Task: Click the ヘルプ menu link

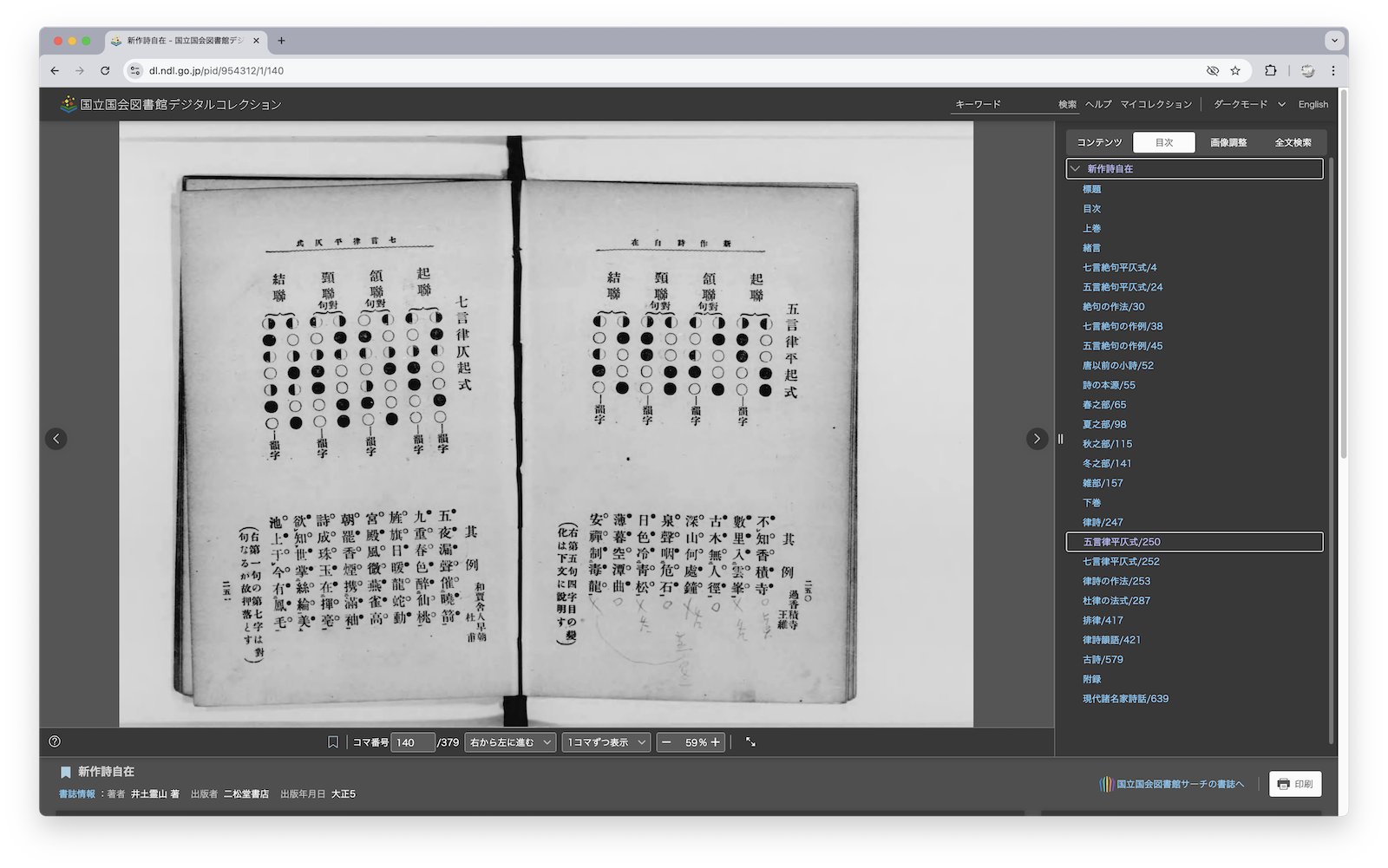Action: click(1098, 104)
